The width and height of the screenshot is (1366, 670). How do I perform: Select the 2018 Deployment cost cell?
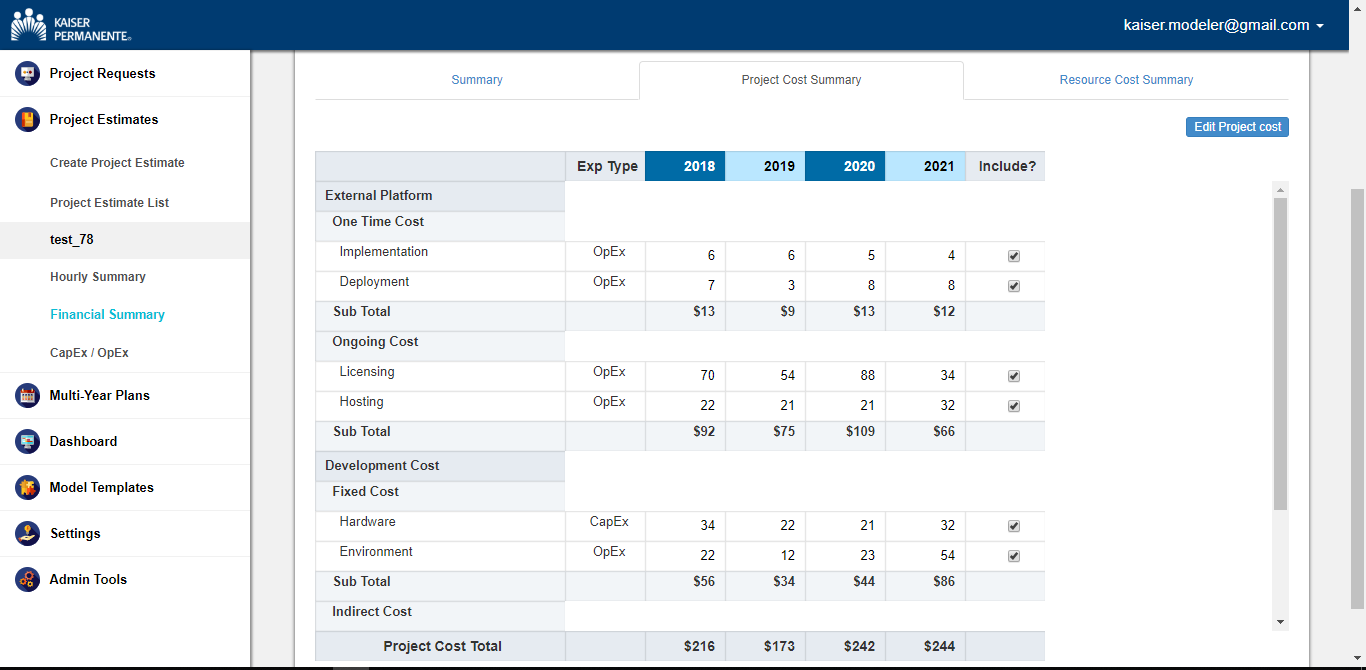click(686, 286)
